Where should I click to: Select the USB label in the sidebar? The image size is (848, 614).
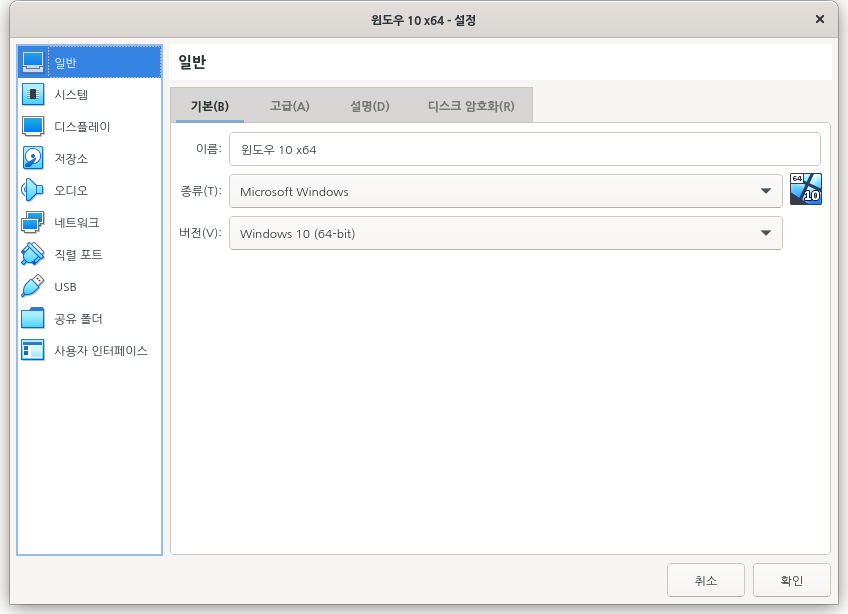tap(65, 287)
